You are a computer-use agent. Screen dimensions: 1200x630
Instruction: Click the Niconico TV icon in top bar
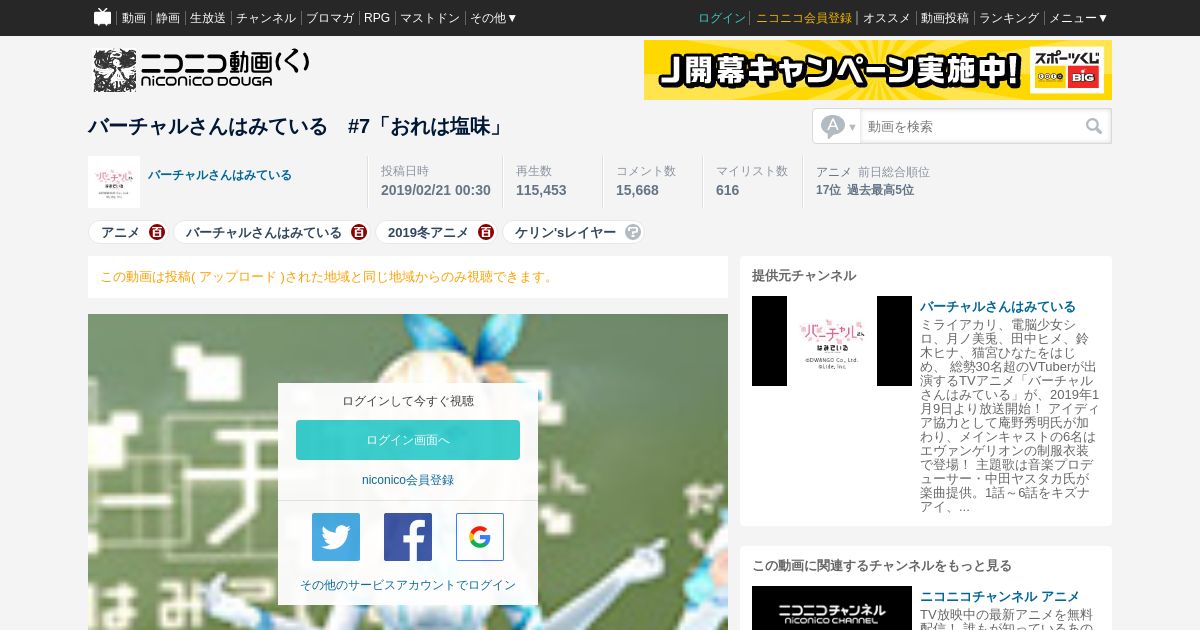coord(102,17)
